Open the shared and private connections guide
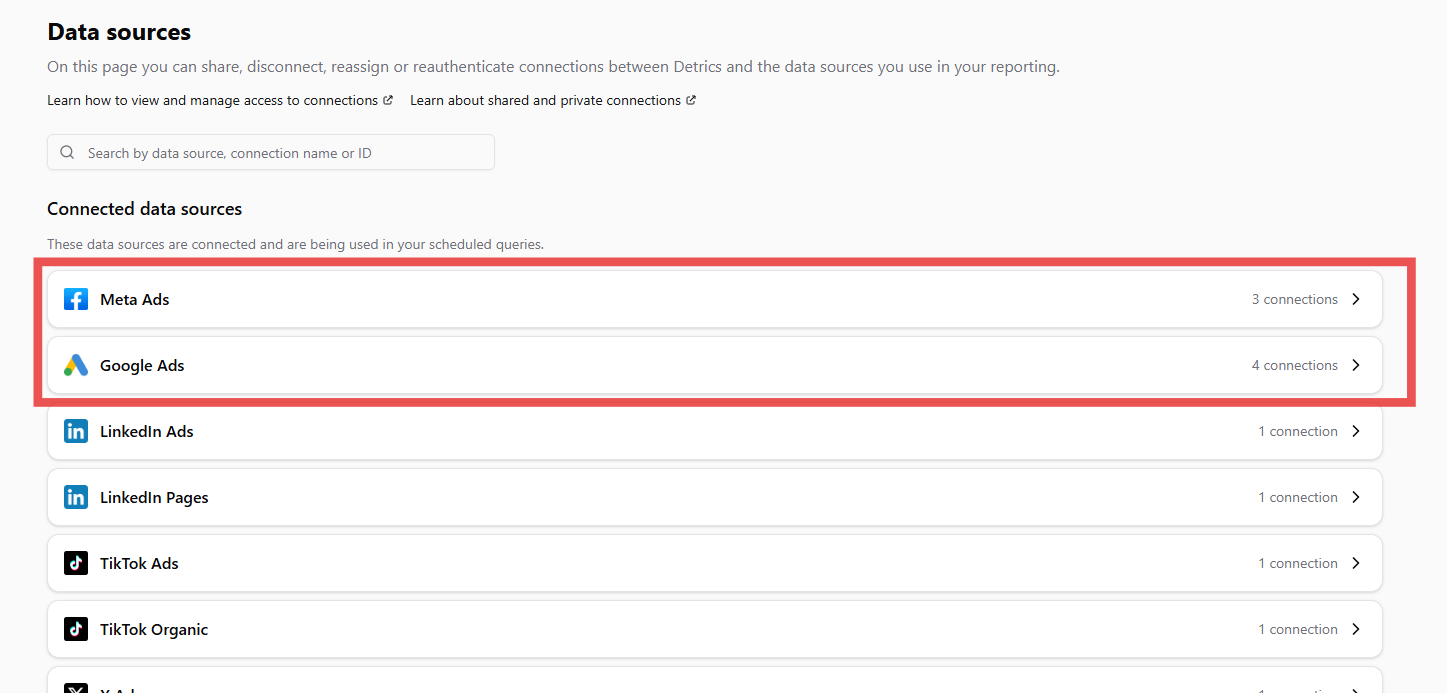The image size is (1447, 693). tap(545, 100)
